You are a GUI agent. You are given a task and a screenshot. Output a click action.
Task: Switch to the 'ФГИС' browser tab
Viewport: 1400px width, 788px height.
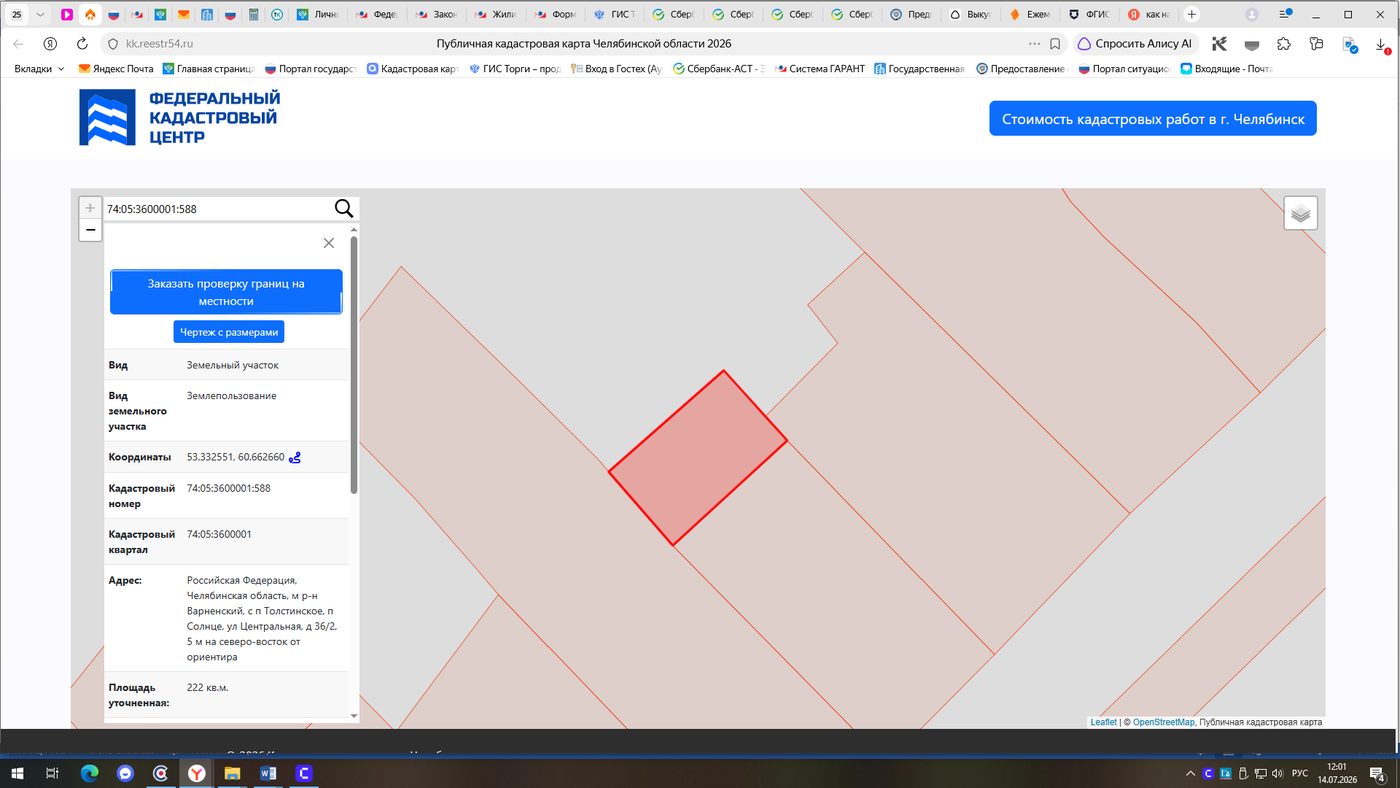[x=1088, y=15]
